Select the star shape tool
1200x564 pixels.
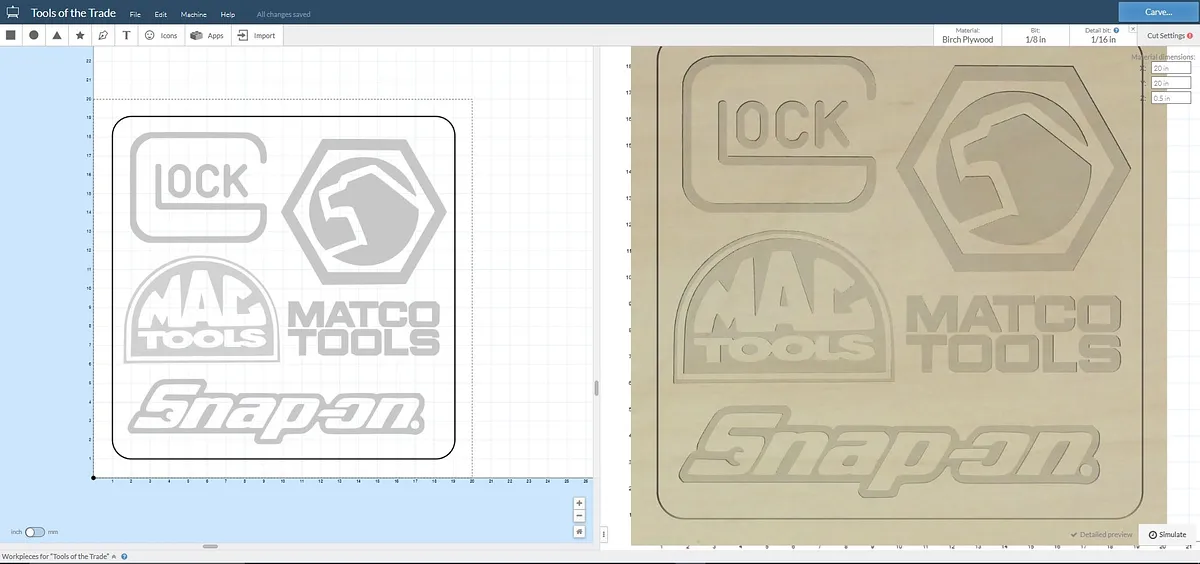pos(80,35)
